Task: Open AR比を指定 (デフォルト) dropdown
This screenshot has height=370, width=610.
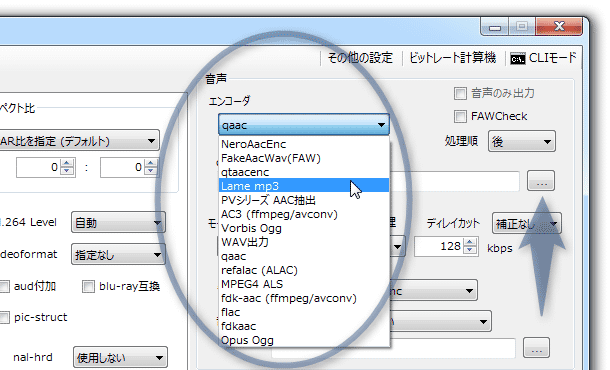Action: pyautogui.click(x=79, y=141)
